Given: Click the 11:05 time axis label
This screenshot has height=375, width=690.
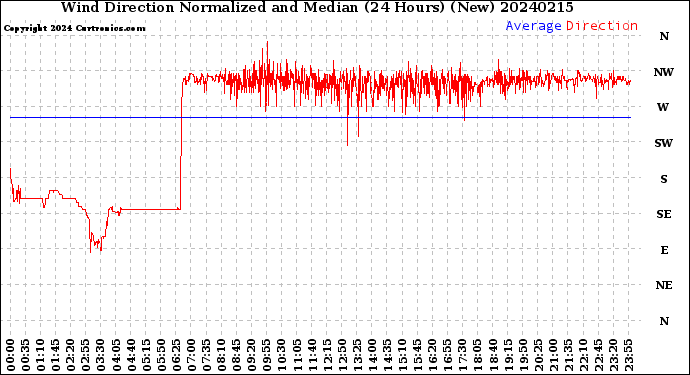Looking at the screenshot, I should click(x=297, y=355).
